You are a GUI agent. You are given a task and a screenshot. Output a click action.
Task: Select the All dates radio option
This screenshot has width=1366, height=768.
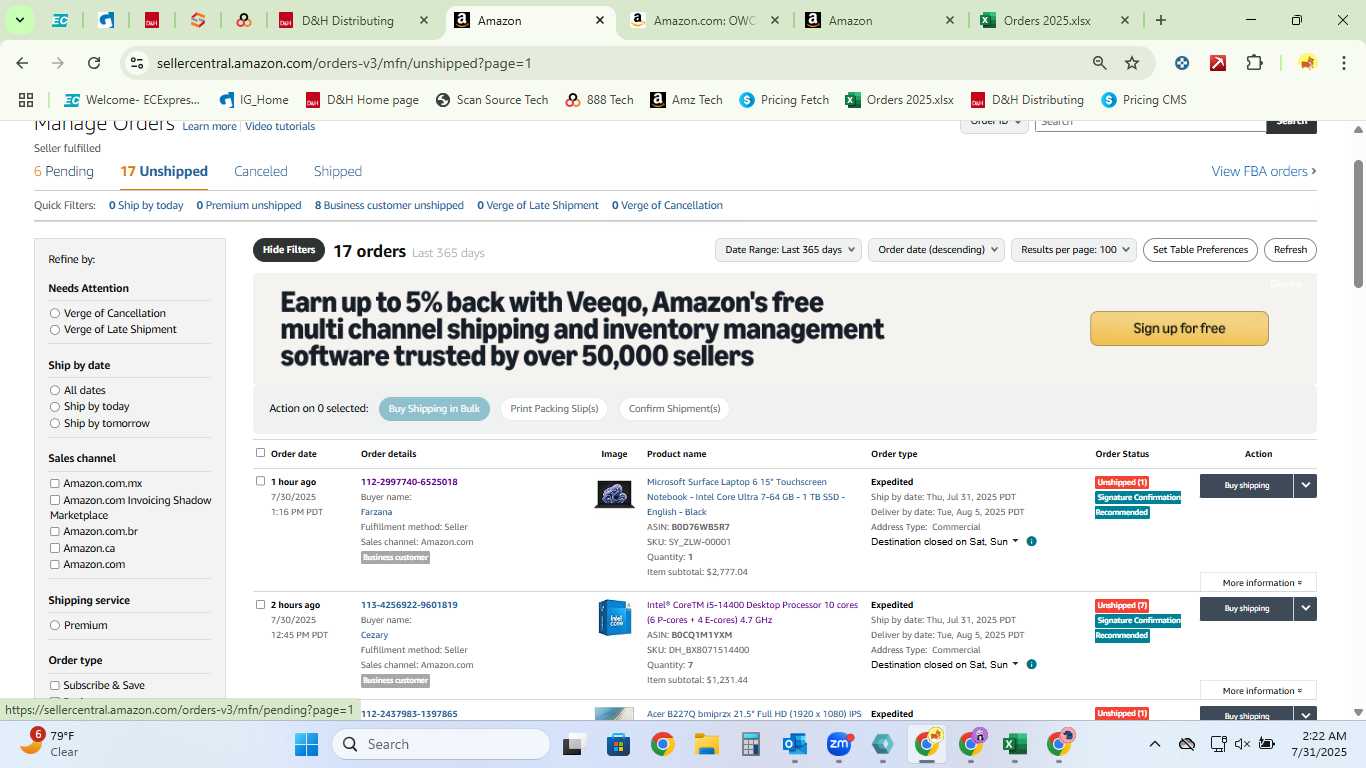(x=55, y=390)
